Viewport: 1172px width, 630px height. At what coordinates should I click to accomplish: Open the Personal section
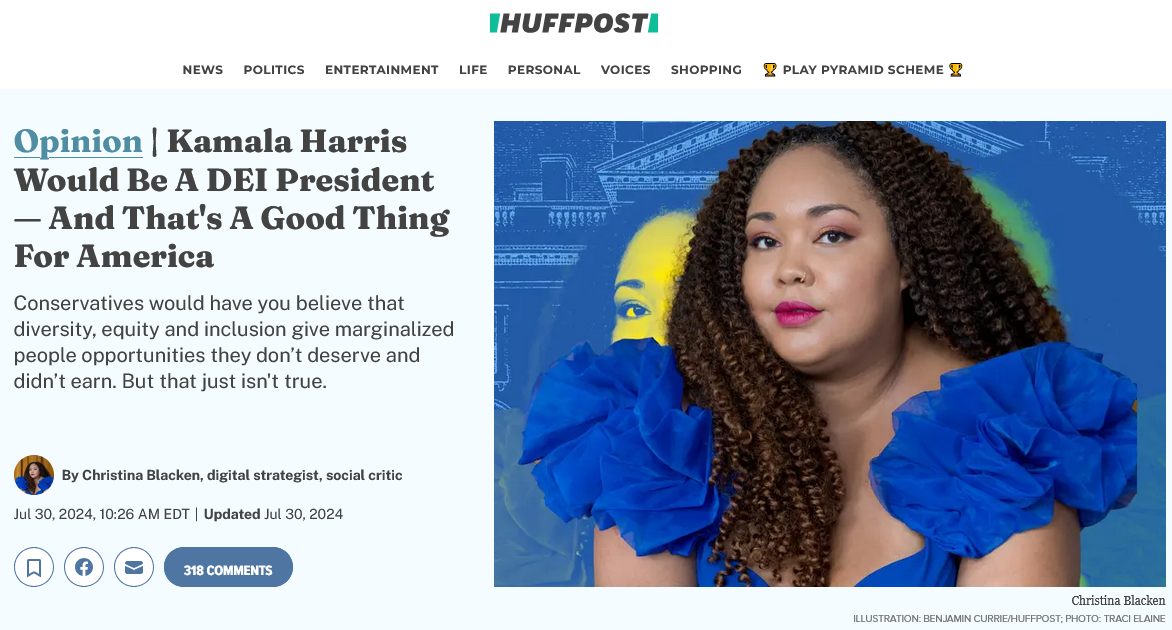544,70
